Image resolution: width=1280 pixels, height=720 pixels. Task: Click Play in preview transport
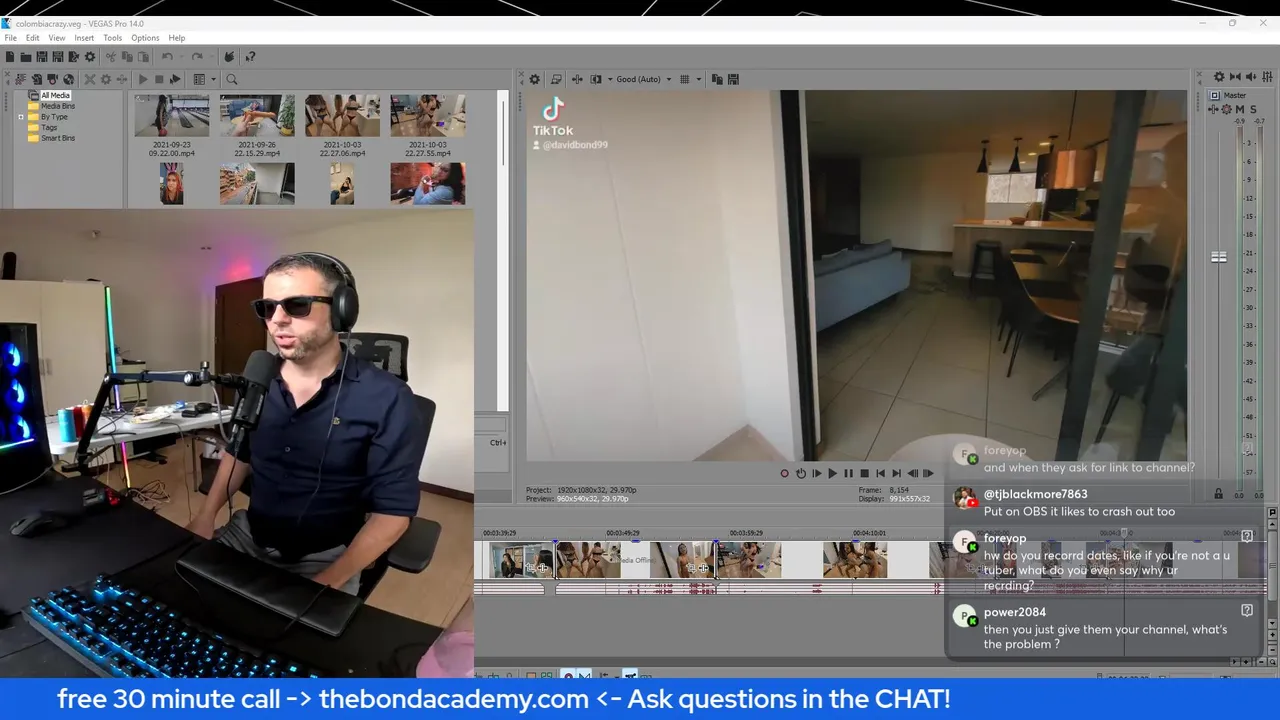pyautogui.click(x=833, y=474)
